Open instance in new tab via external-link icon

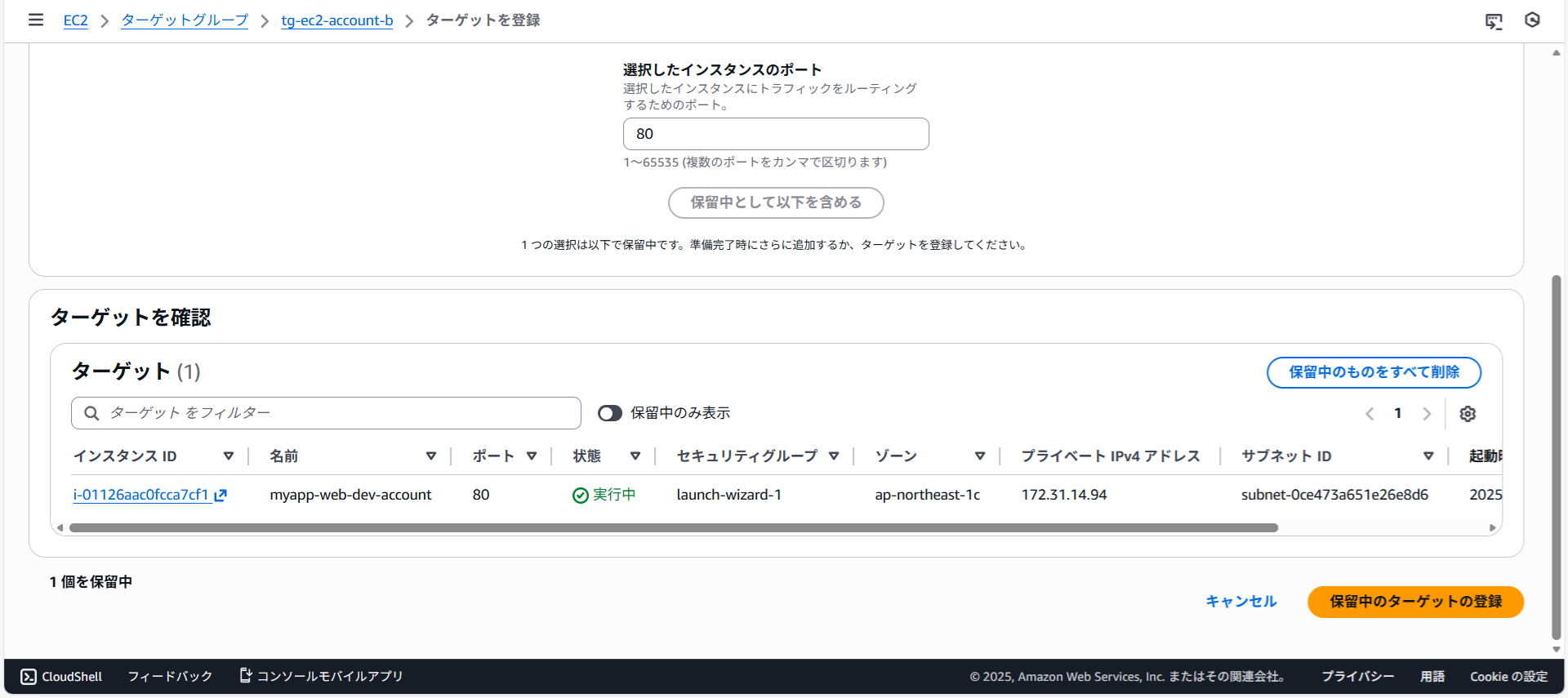pyautogui.click(x=220, y=495)
